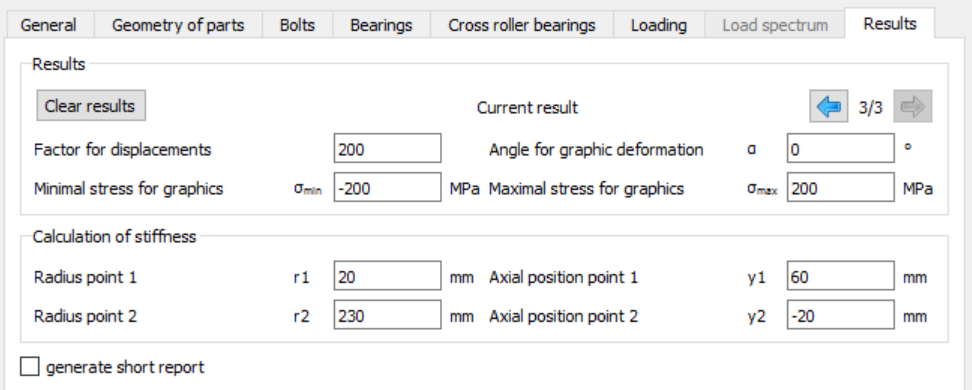Edit the Factor for displacements field

pos(387,149)
